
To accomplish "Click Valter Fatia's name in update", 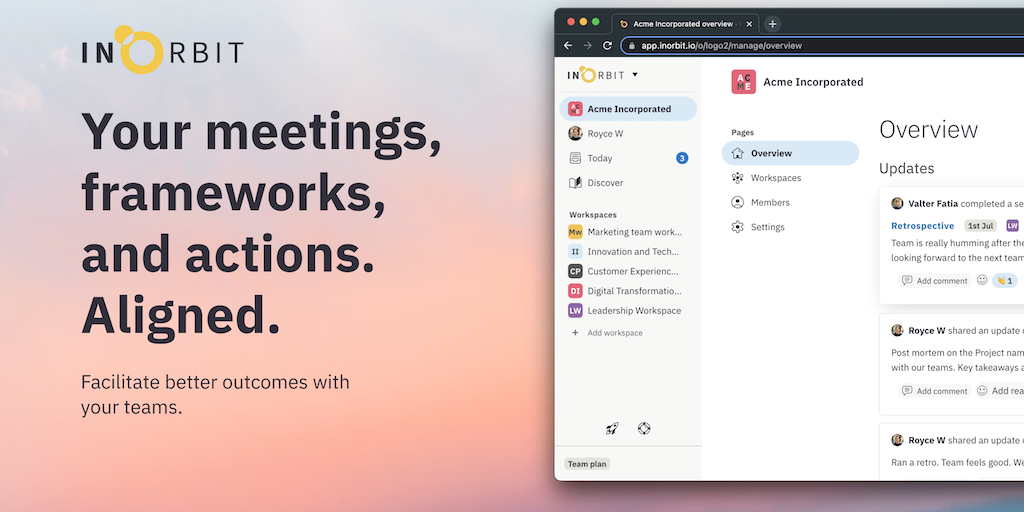I will [933, 204].
